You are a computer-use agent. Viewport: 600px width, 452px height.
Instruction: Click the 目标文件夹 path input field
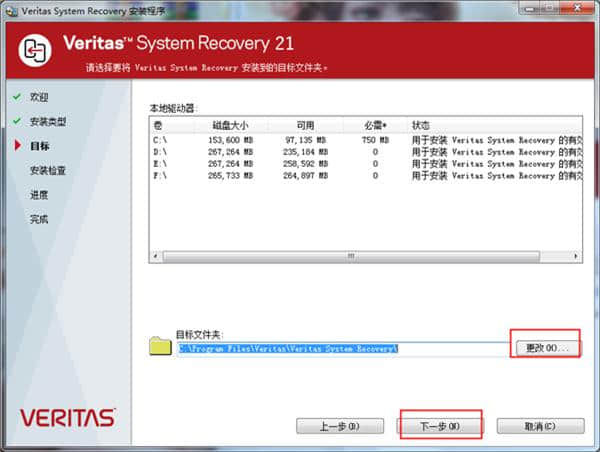(340, 348)
